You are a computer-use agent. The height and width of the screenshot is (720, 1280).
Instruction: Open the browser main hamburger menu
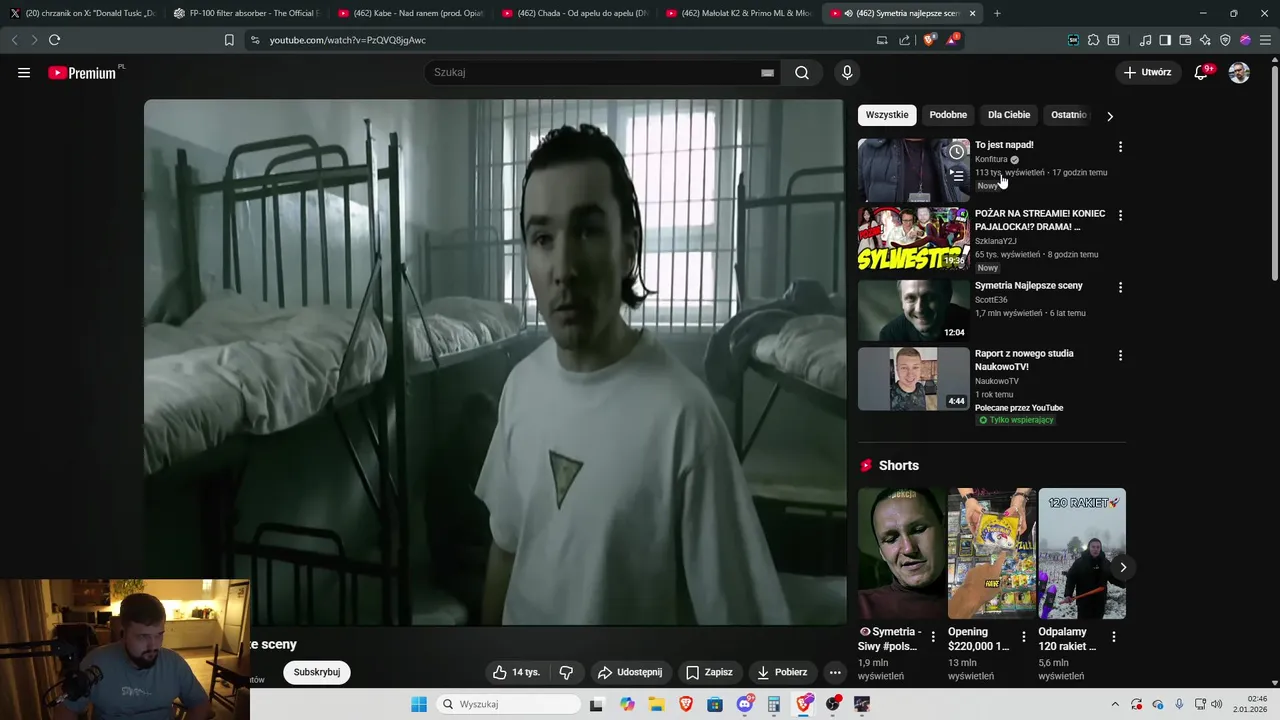(x=1265, y=40)
